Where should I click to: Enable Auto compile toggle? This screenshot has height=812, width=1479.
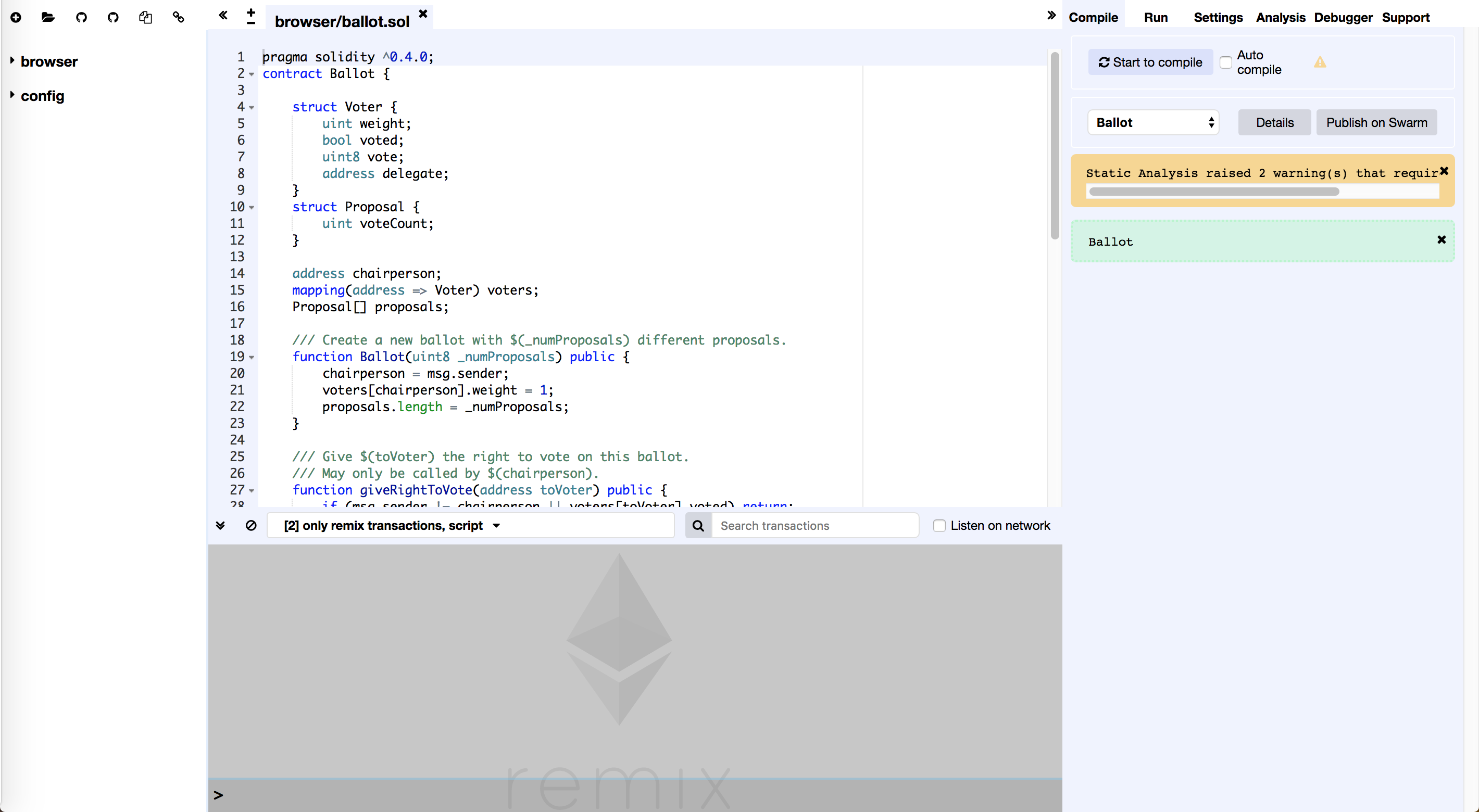point(1226,62)
